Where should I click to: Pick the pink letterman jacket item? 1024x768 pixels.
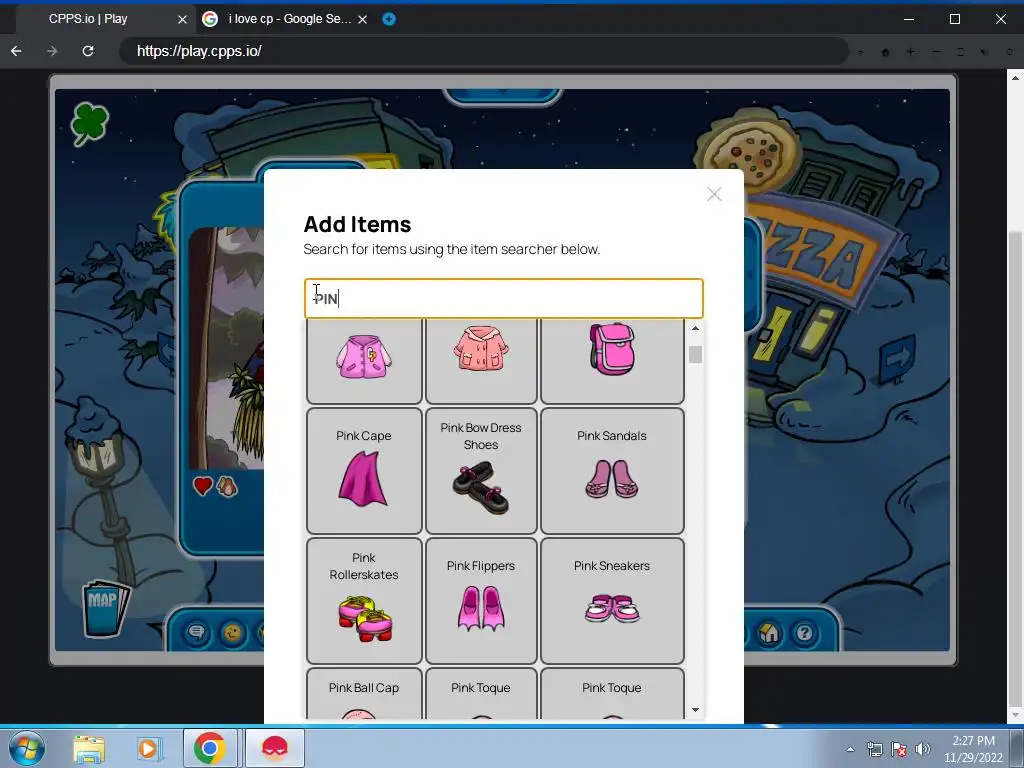(364, 360)
